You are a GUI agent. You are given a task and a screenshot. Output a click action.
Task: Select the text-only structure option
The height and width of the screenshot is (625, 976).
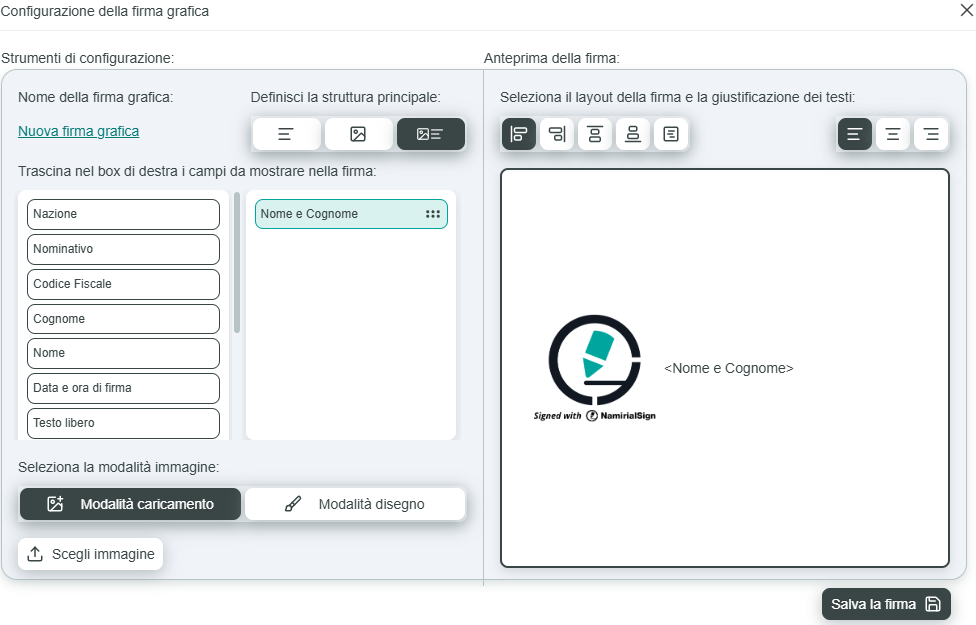coord(286,134)
